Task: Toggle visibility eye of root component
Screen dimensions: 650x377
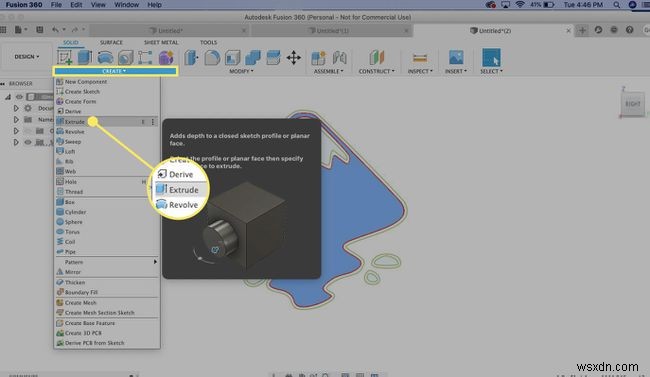Action: click(19, 97)
